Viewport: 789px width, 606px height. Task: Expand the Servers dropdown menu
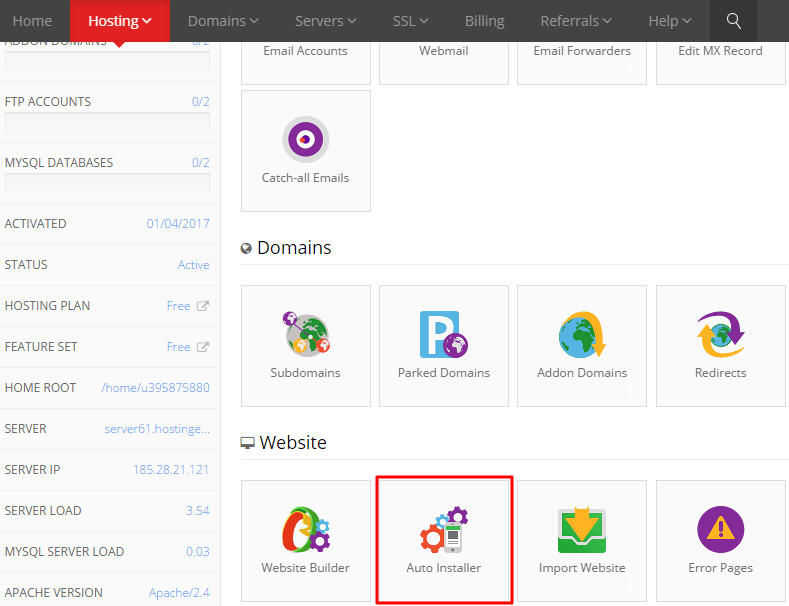point(326,21)
